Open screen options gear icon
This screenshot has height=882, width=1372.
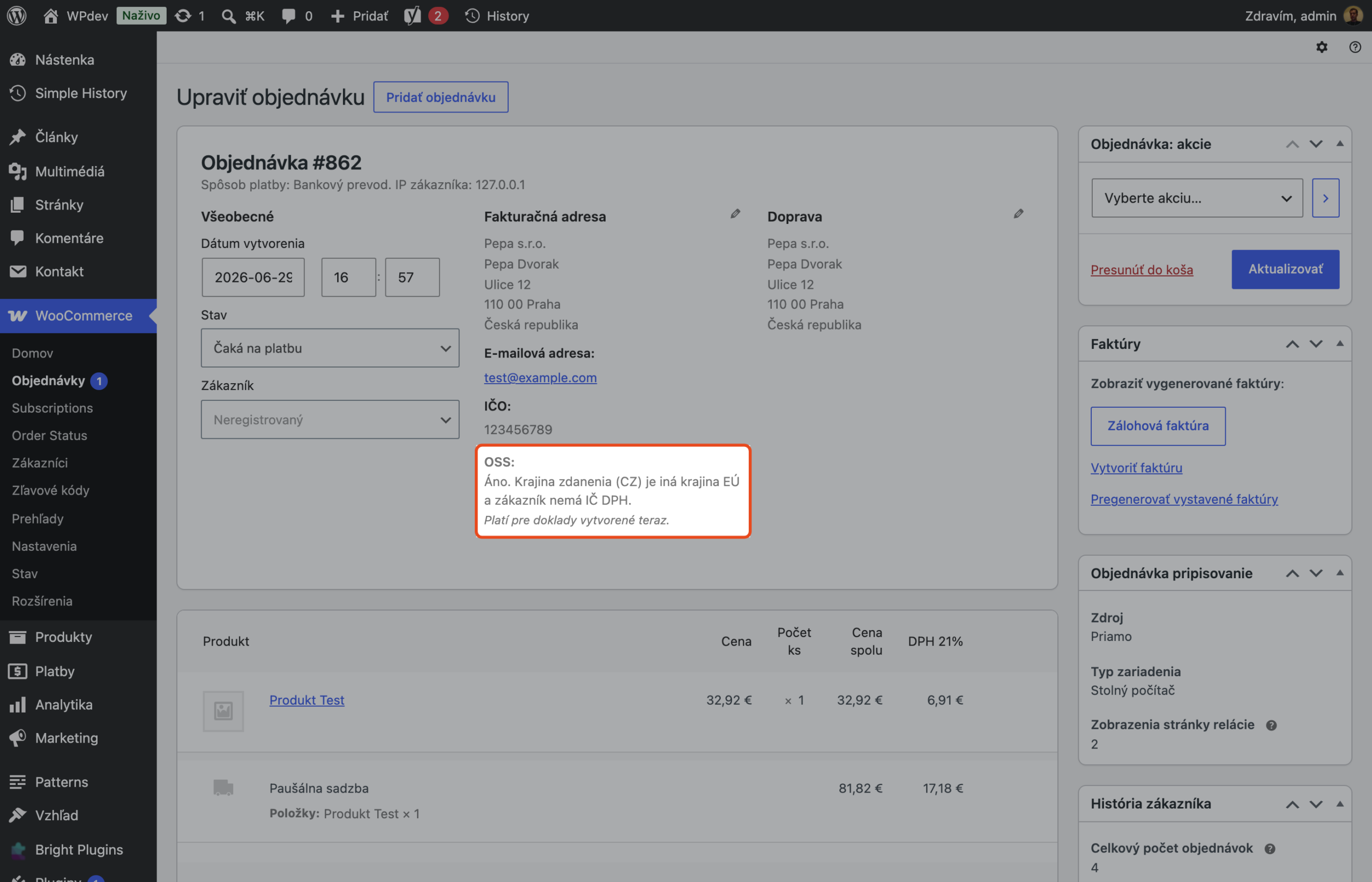pyautogui.click(x=1322, y=47)
